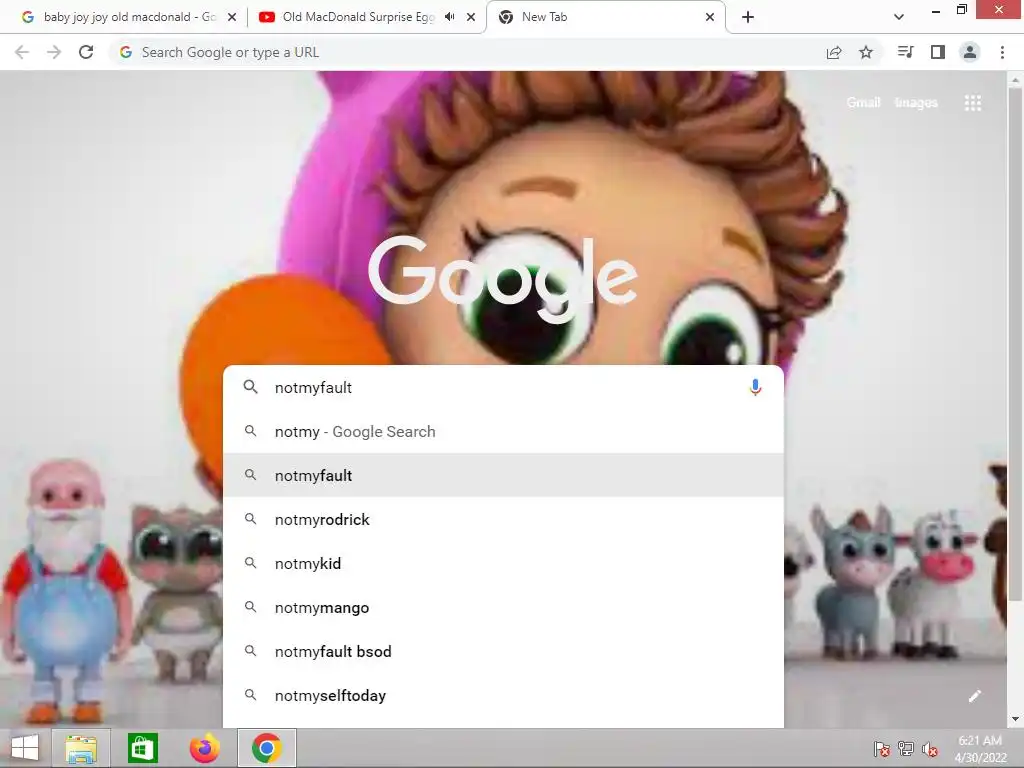Reload the current page
Screen dimensions: 1024x768
pos(86,52)
